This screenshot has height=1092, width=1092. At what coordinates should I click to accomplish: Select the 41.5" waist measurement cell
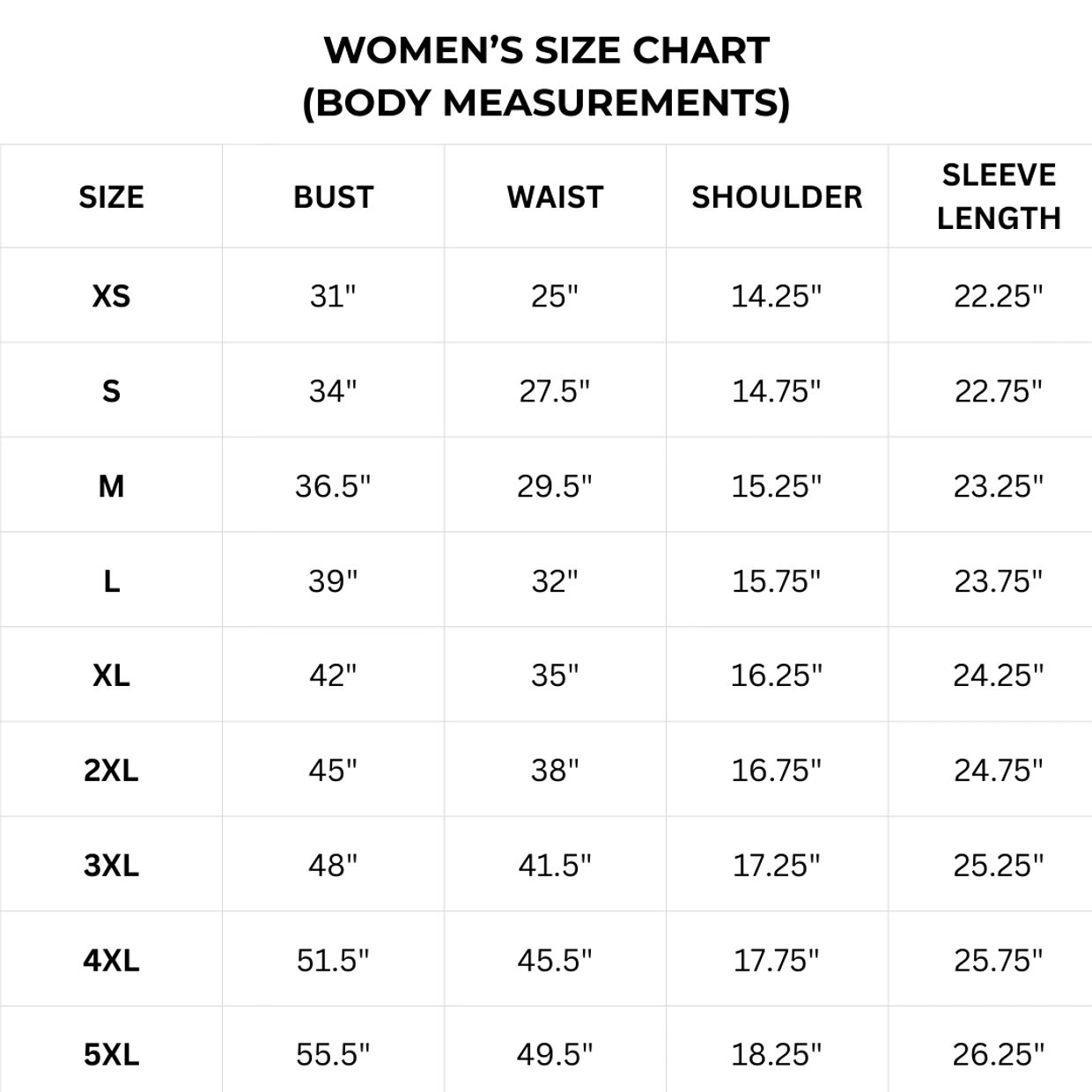tap(555, 866)
